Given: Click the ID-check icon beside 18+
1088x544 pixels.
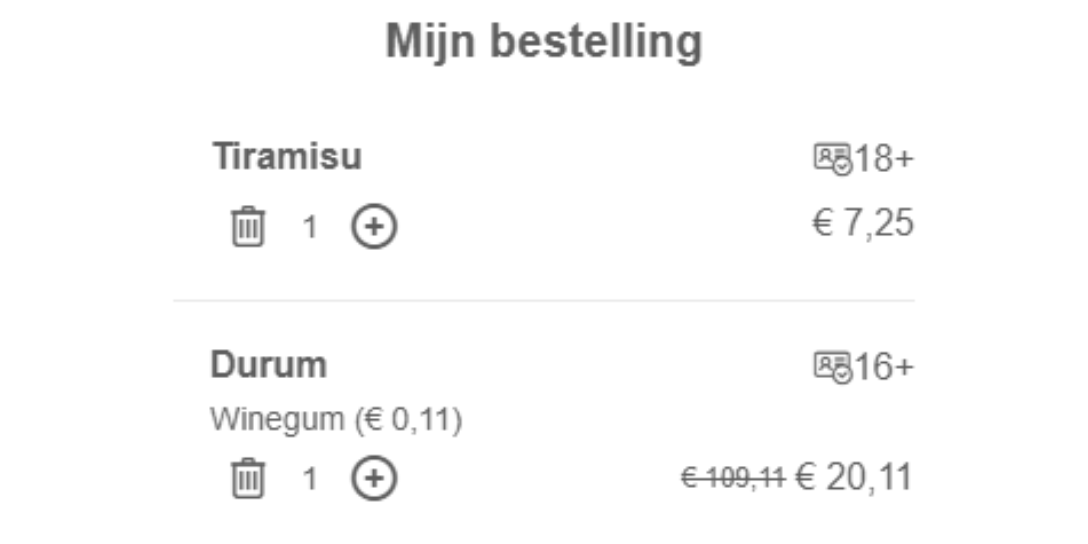Looking at the screenshot, I should [x=833, y=158].
